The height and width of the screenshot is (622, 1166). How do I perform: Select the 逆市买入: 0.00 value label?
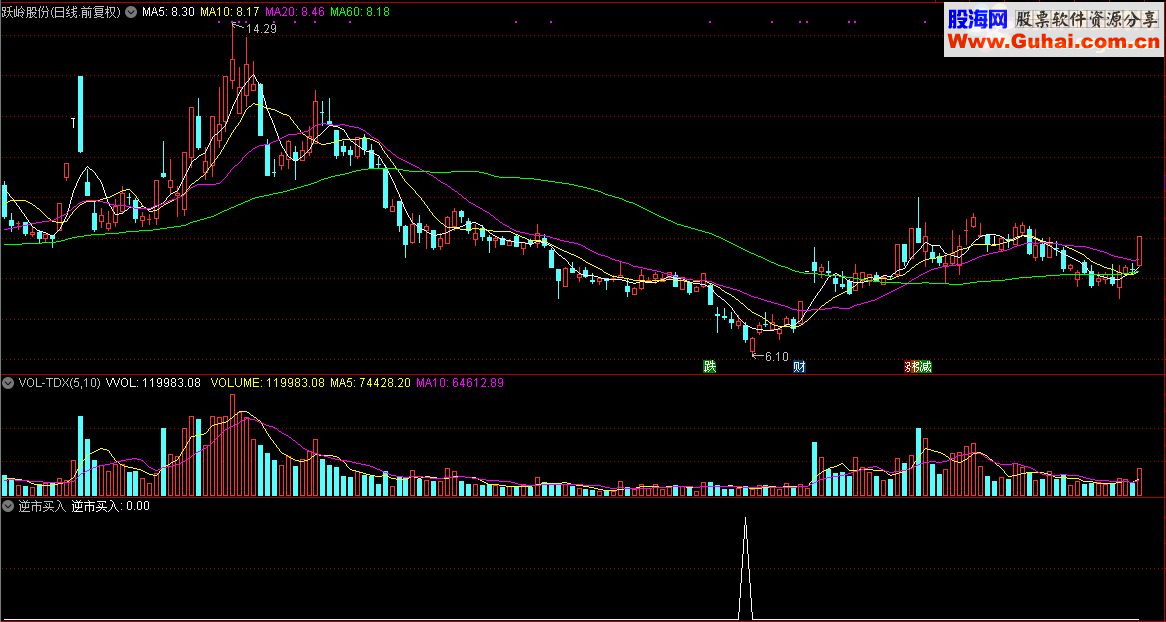point(111,507)
